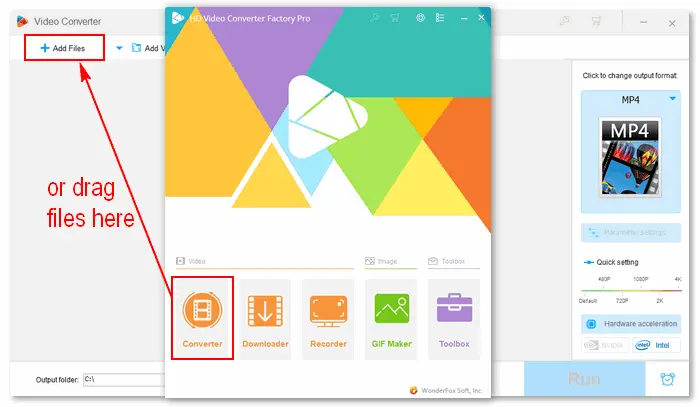This screenshot has height=407, width=700.
Task: Click the Default quick setting label
Action: (x=588, y=301)
